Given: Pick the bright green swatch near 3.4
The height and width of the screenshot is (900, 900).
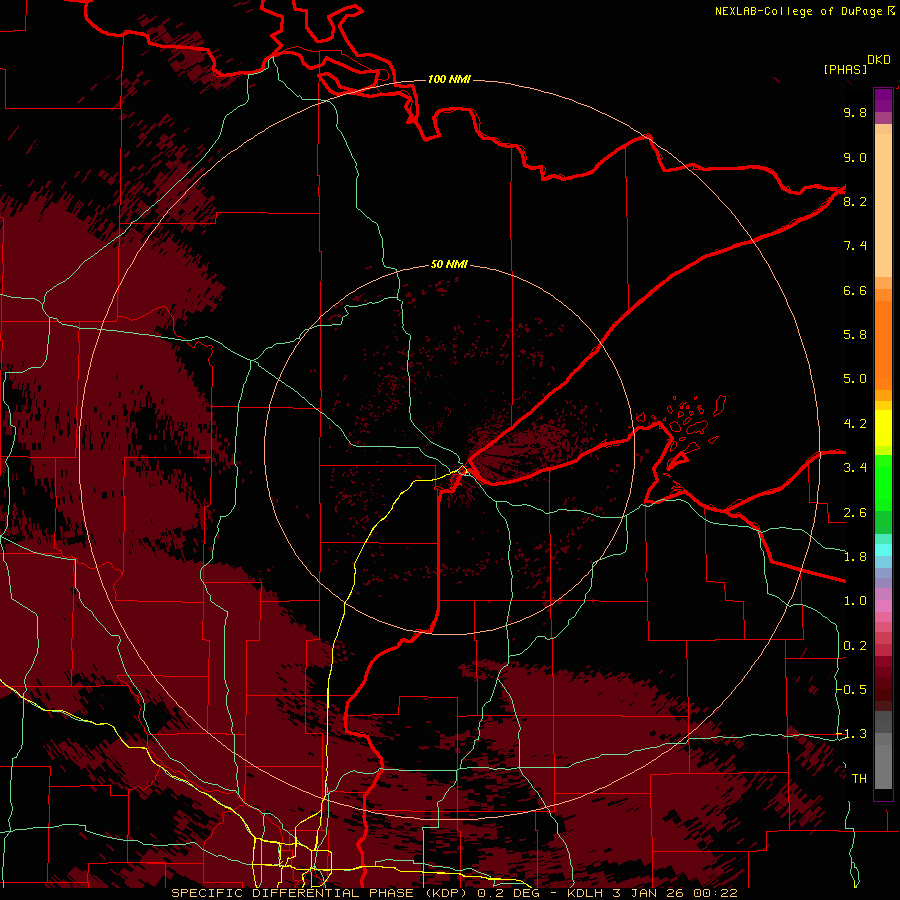Looking at the screenshot, I should 883,482.
